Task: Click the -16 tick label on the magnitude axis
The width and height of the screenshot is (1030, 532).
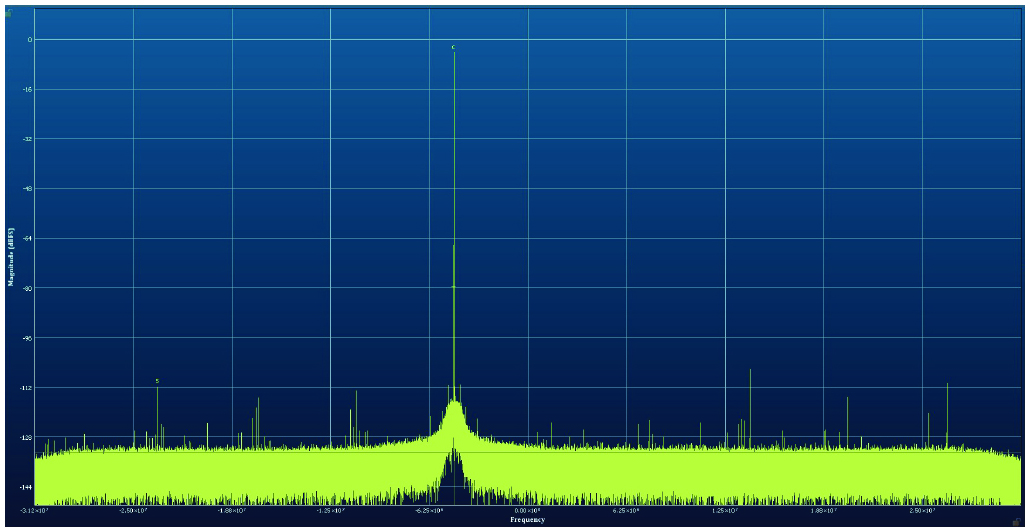Action: click(28, 90)
